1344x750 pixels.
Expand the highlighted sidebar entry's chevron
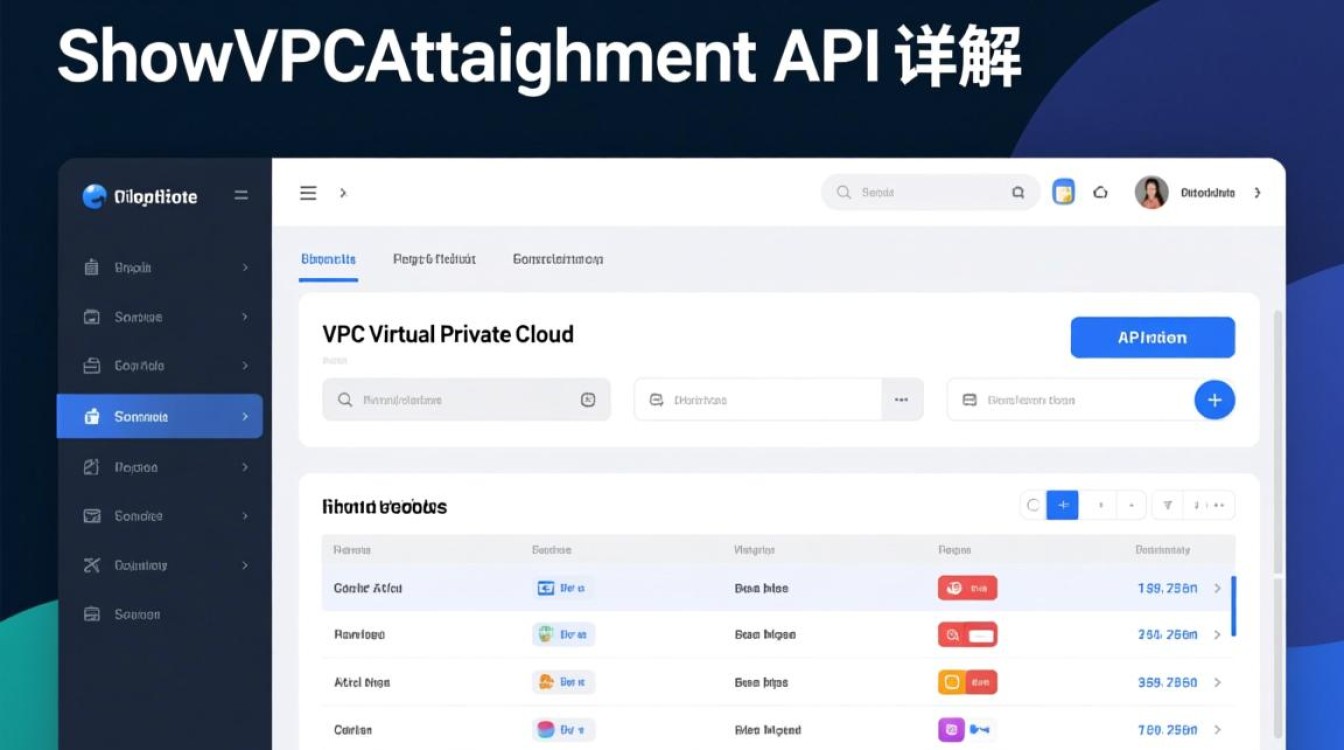point(246,416)
